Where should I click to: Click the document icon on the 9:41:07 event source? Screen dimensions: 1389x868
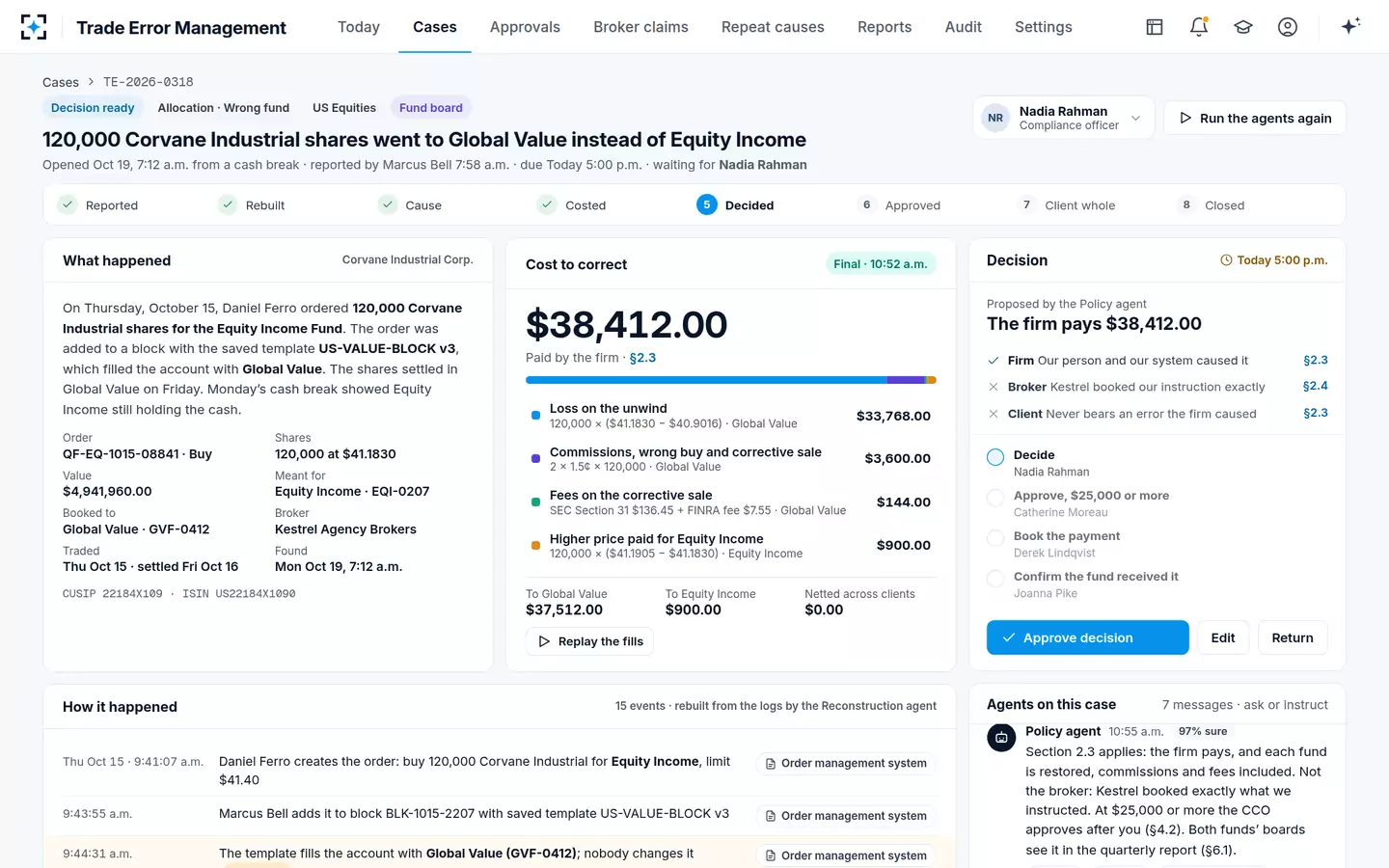tap(771, 764)
